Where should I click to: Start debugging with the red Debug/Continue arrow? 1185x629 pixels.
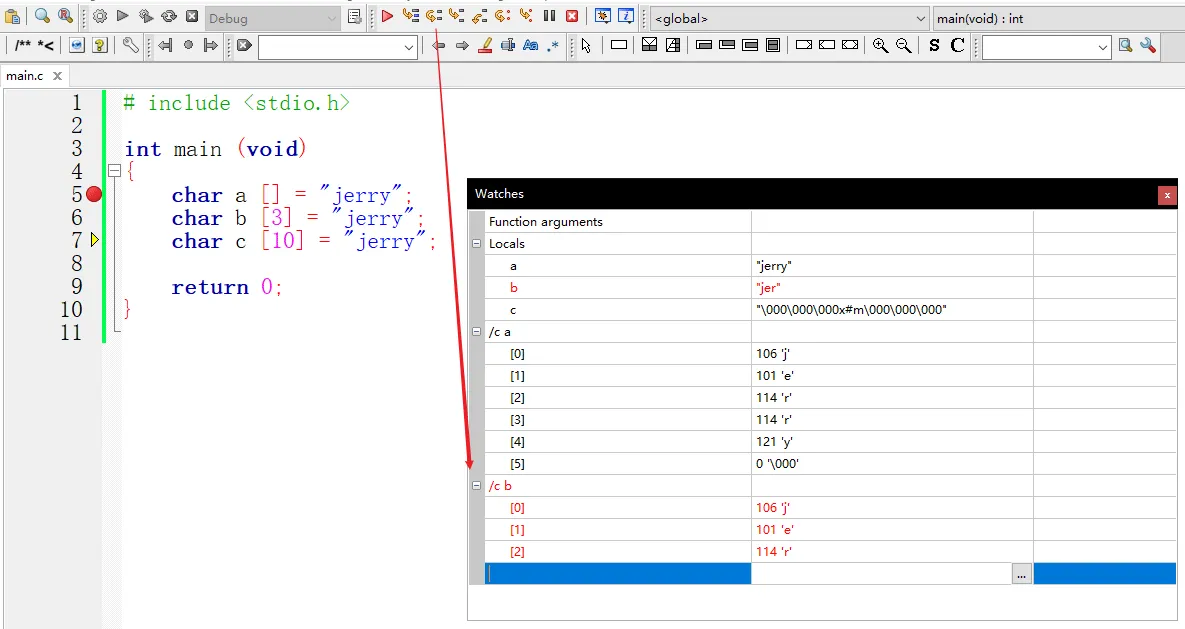click(x=387, y=16)
